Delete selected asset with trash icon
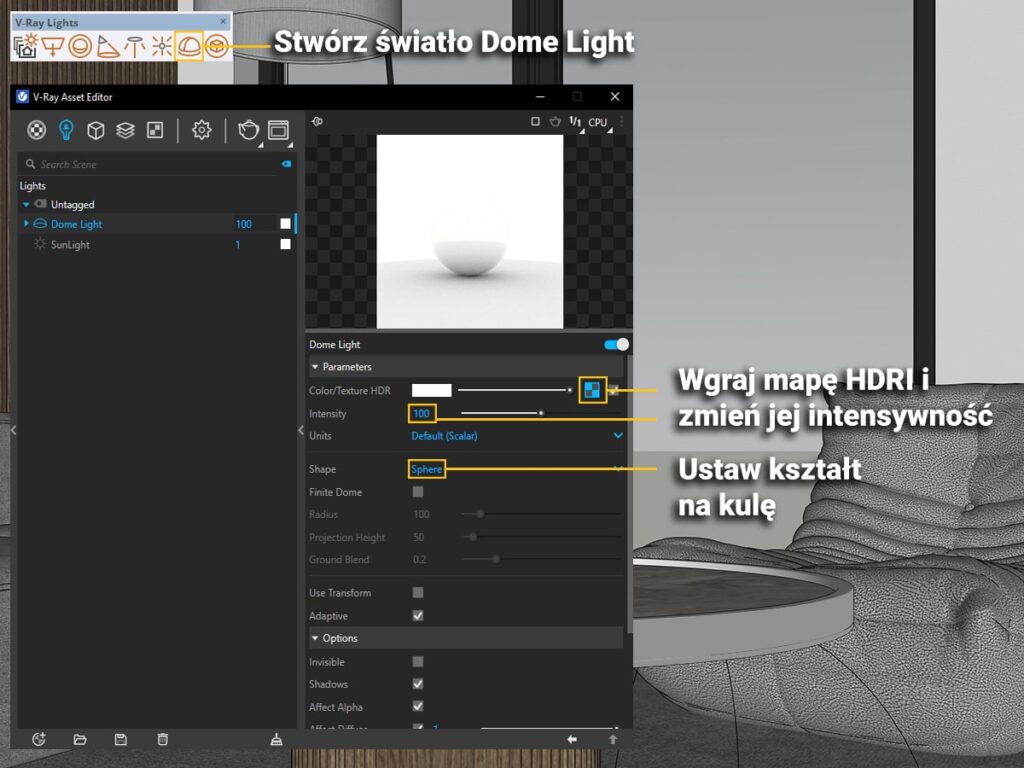 (162, 739)
